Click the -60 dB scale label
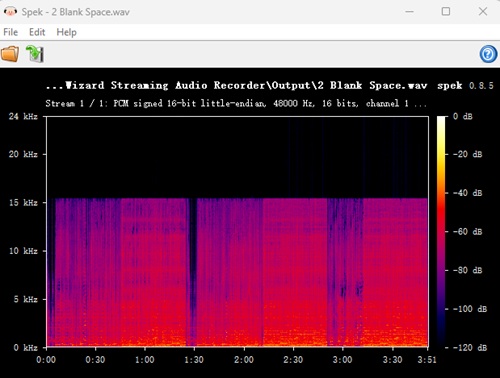Viewport: 500px width, 378px height. pyautogui.click(x=468, y=232)
